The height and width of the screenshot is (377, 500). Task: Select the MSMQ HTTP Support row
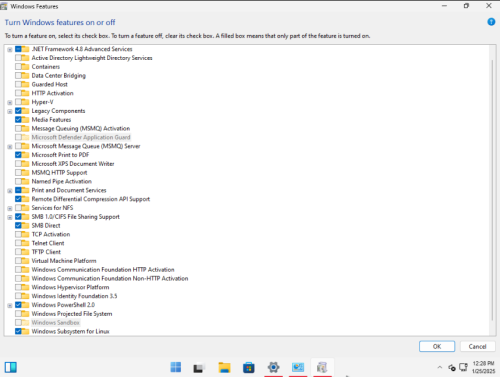(x=59, y=172)
